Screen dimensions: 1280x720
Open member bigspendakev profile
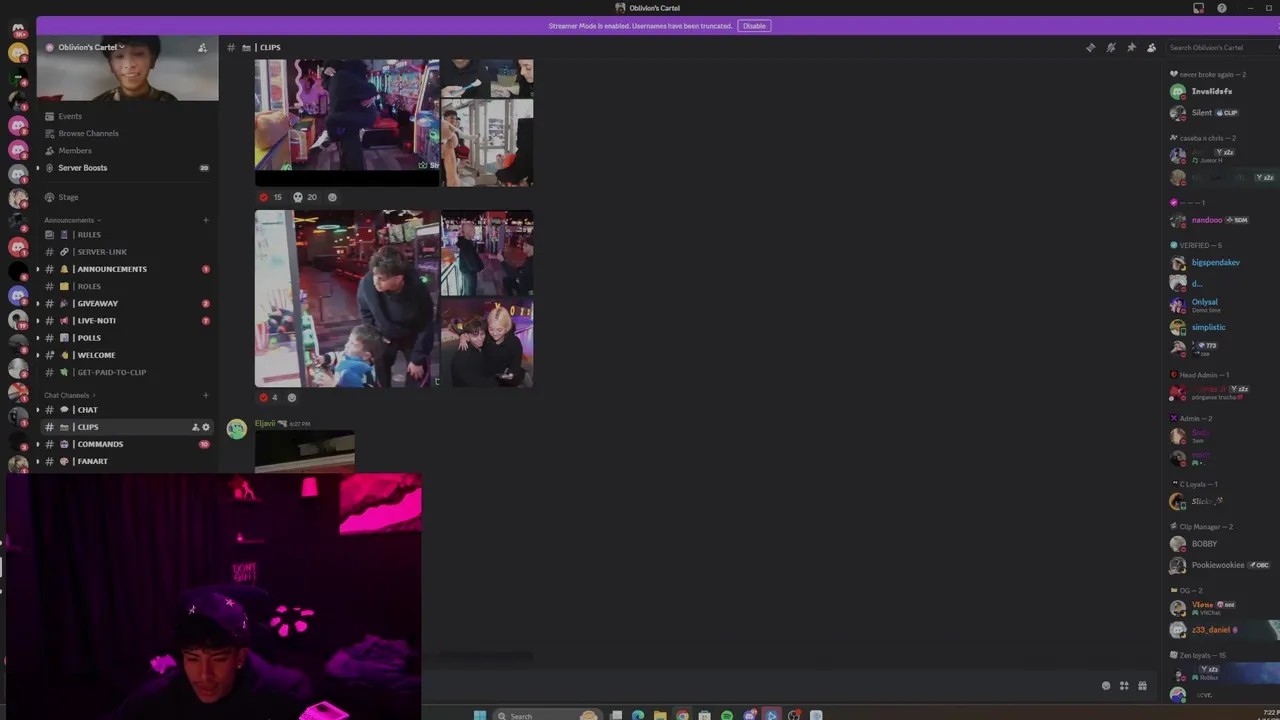[1215, 263]
